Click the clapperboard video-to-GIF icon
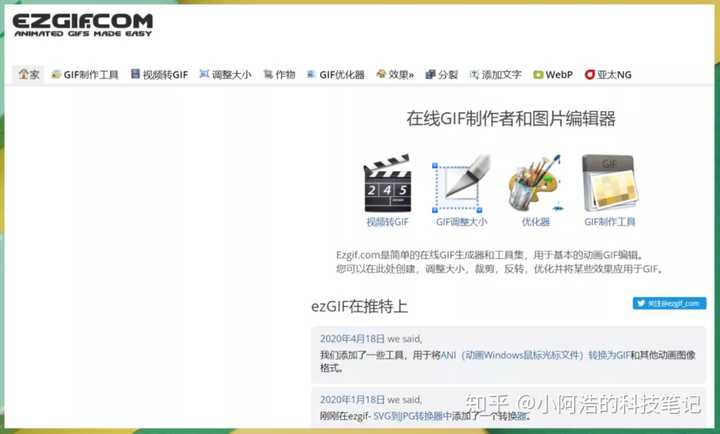 coord(388,184)
